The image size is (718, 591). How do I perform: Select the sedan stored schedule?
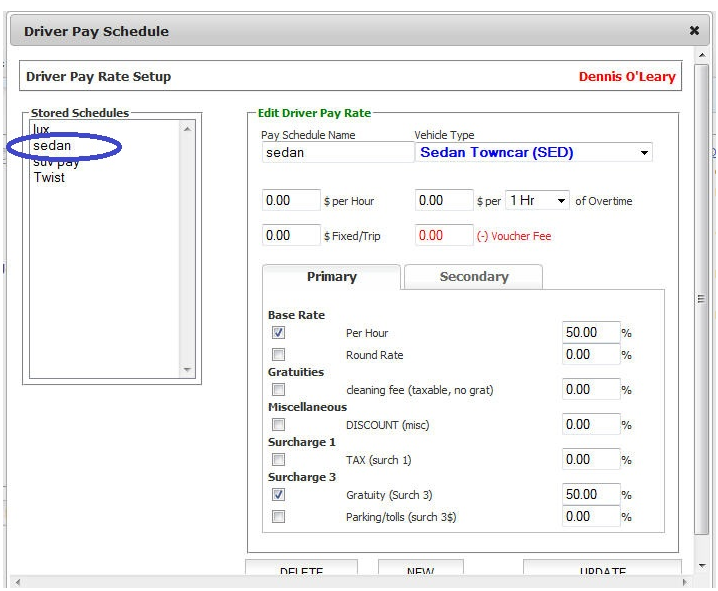tap(52, 146)
